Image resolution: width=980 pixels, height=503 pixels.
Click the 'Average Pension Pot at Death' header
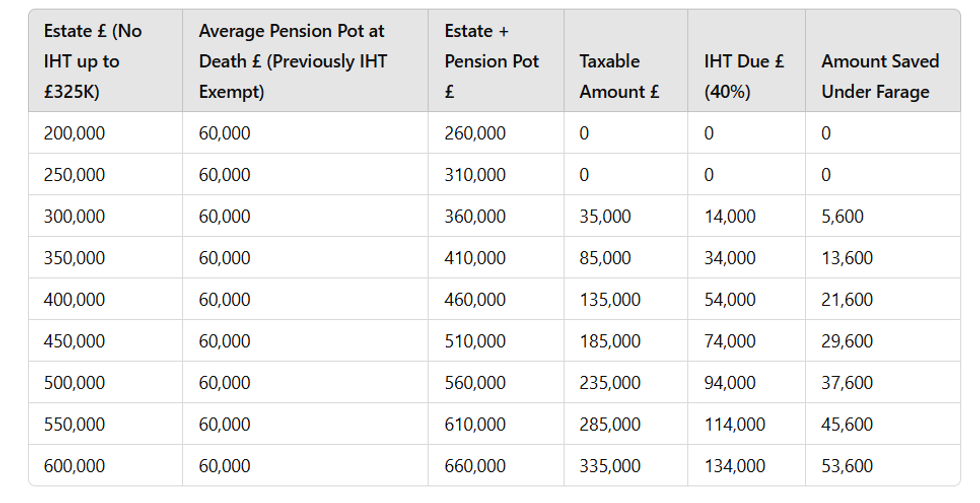tap(292, 61)
